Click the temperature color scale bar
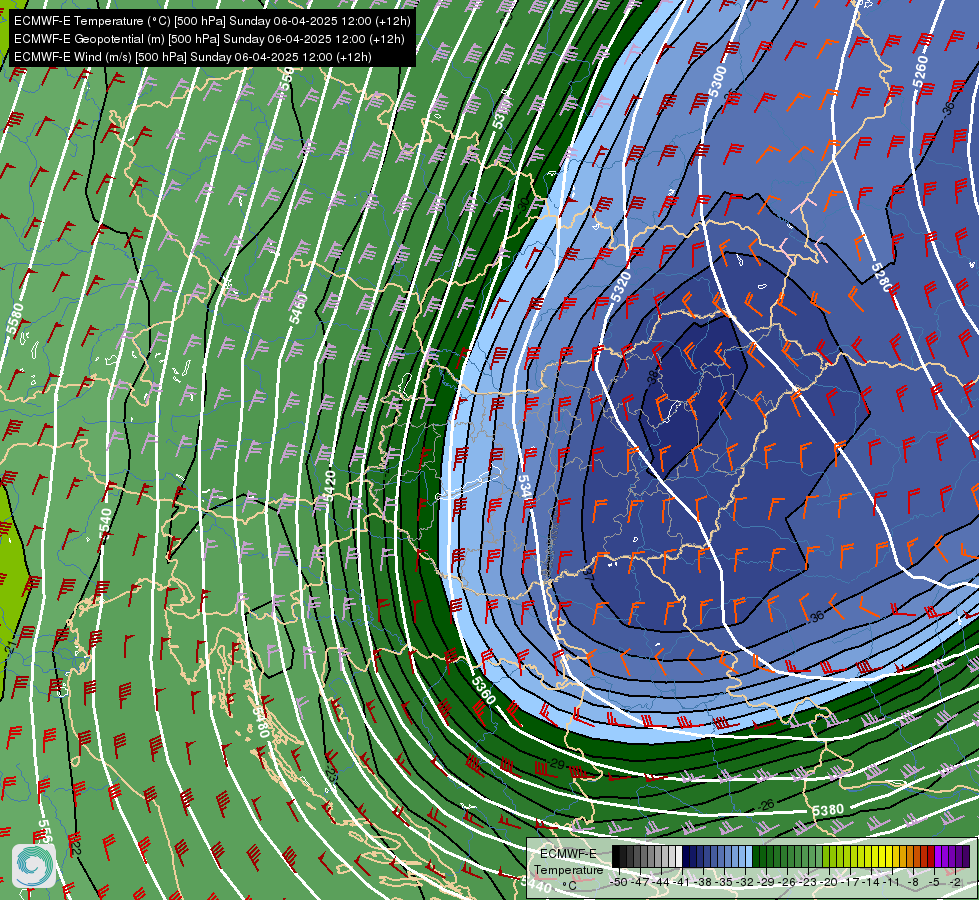The width and height of the screenshot is (979, 900). click(790, 856)
